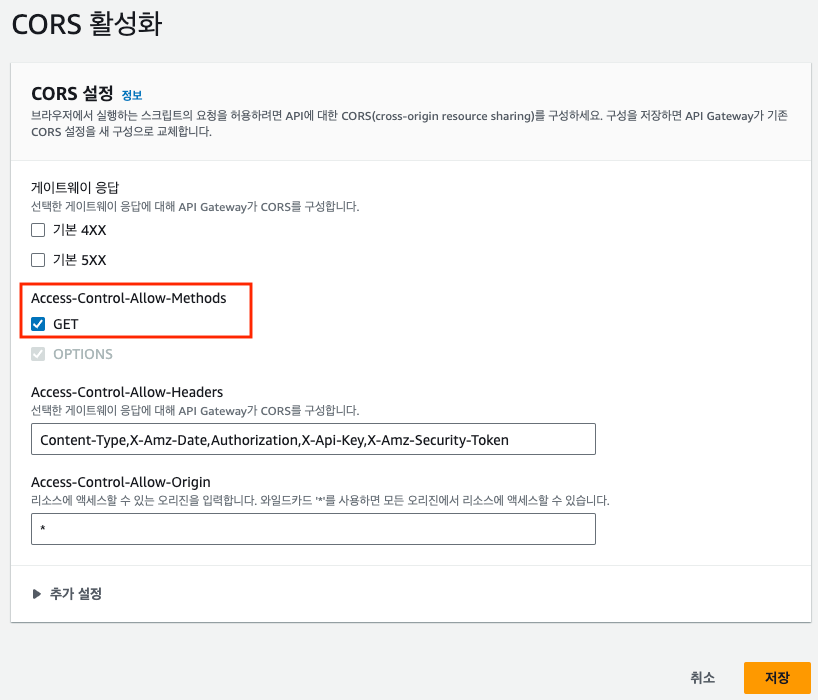Click the 취소 button
Image resolution: width=818 pixels, height=700 pixels.
tap(702, 678)
